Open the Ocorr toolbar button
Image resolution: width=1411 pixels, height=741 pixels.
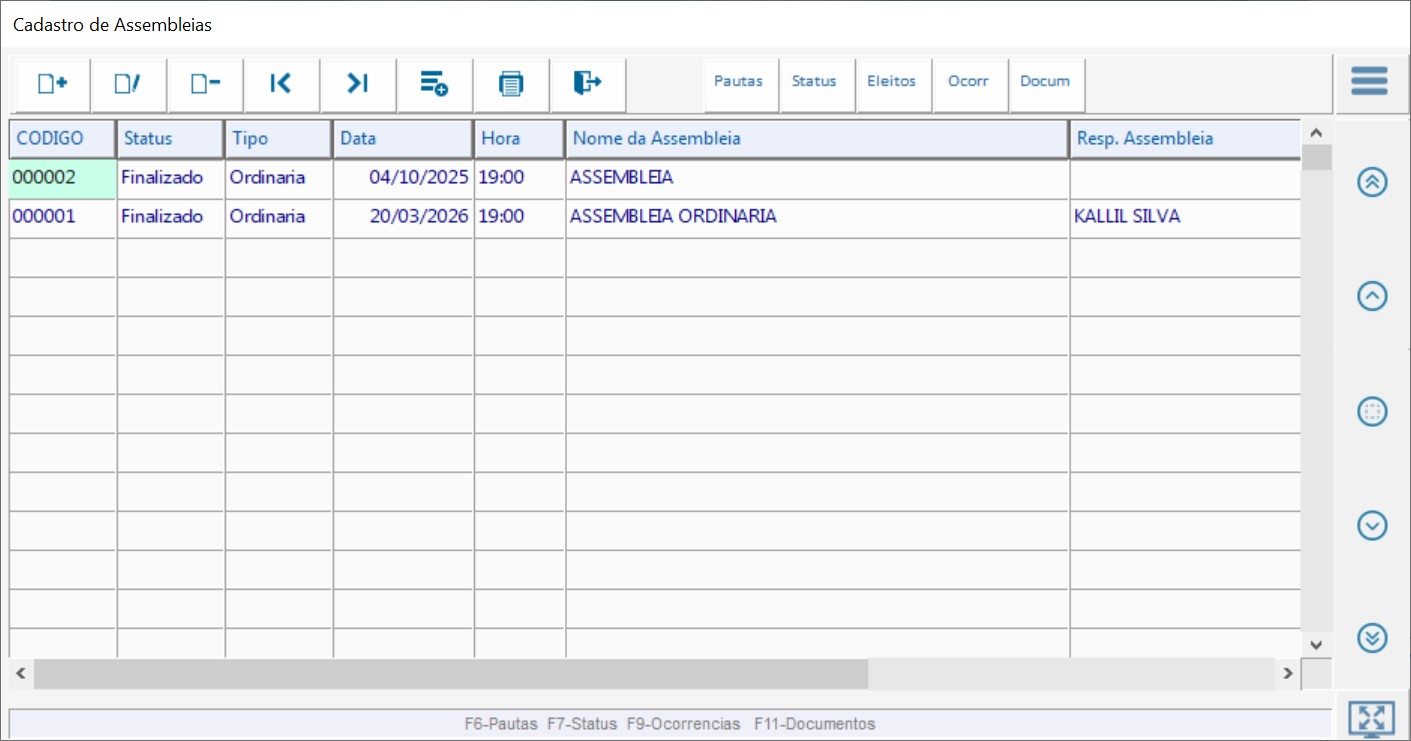coord(968,82)
